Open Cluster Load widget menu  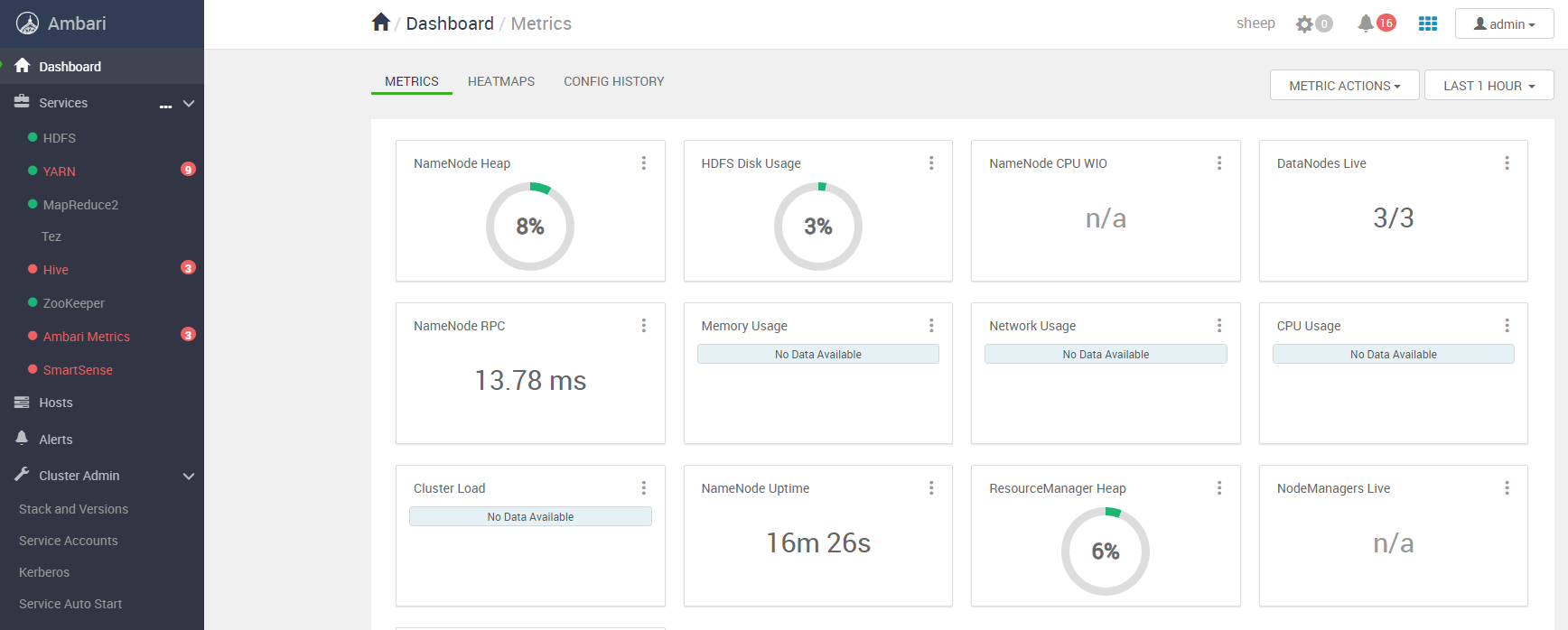644,488
